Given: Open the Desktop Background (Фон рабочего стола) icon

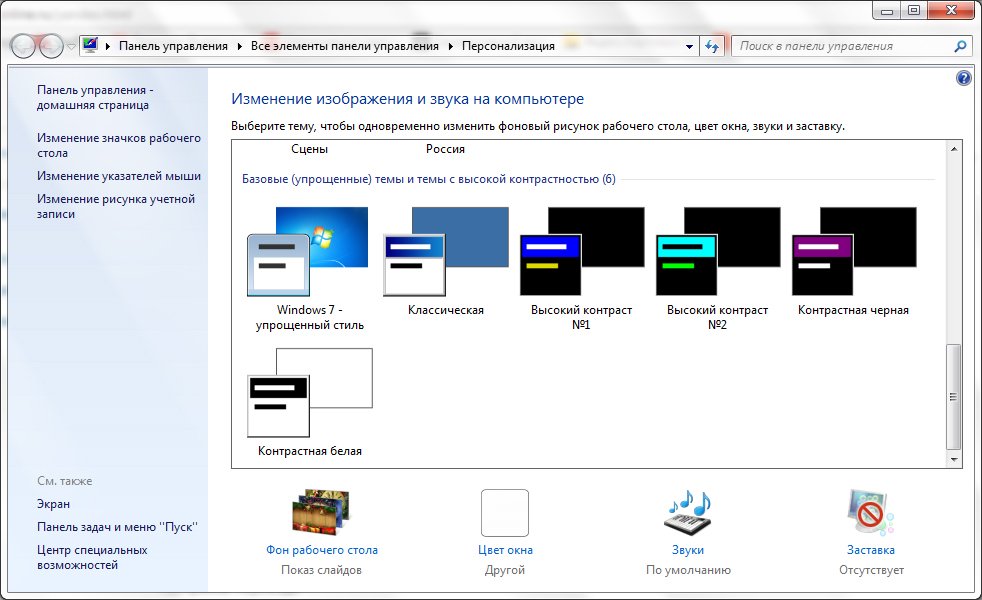Looking at the screenshot, I should pos(321,513).
